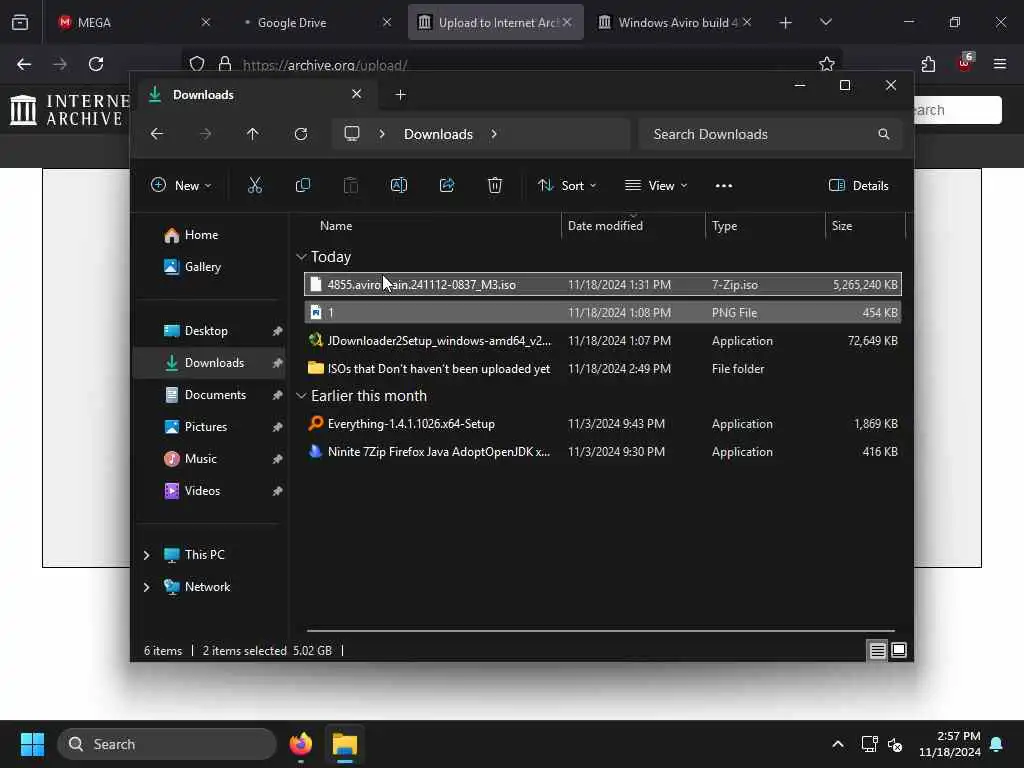Click the uBlock extension icon in Firefox

click(965, 62)
